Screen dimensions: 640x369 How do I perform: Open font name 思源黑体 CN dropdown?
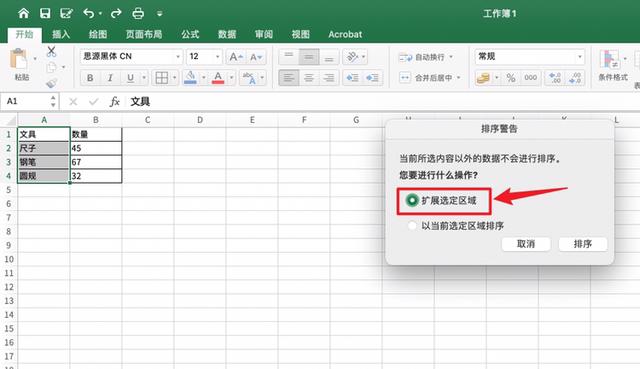(x=178, y=57)
